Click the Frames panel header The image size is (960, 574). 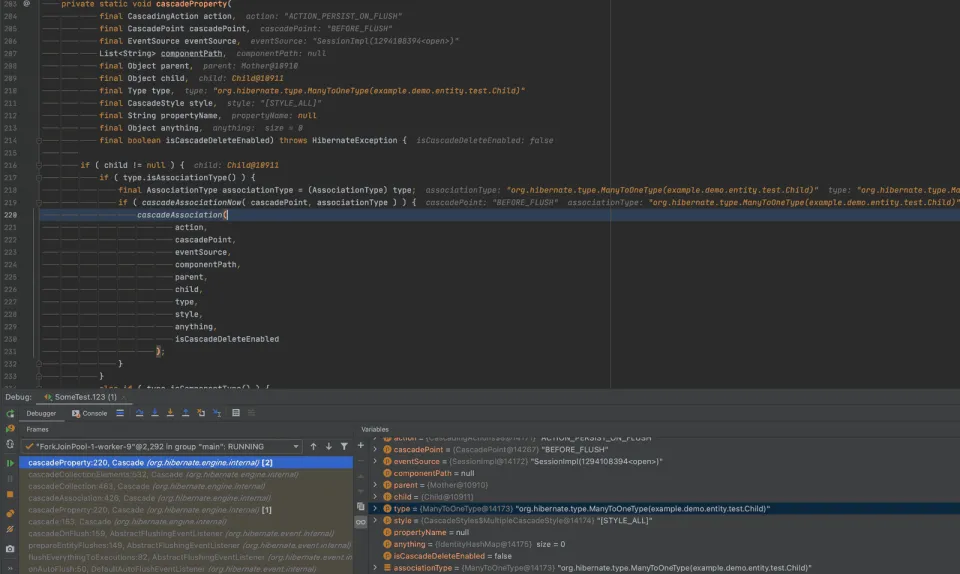pyautogui.click(x=37, y=430)
